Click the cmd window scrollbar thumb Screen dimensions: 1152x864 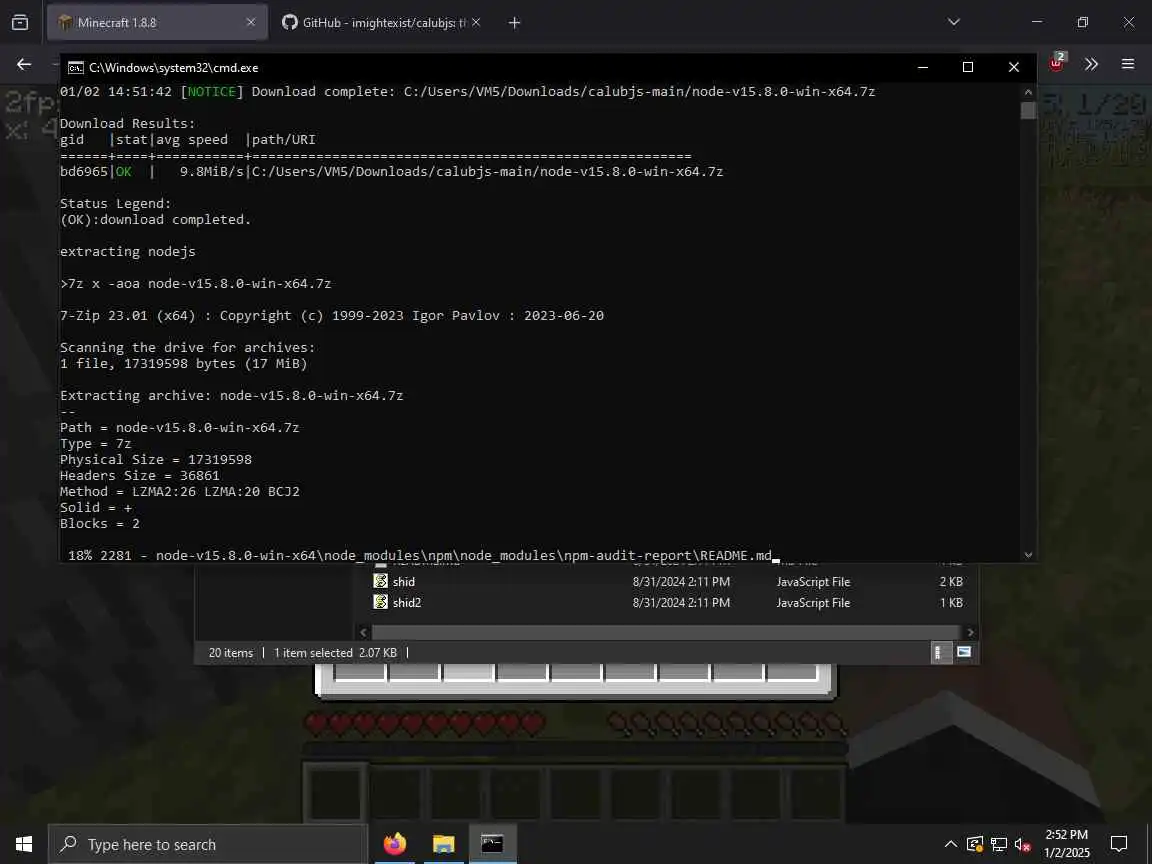(1028, 111)
